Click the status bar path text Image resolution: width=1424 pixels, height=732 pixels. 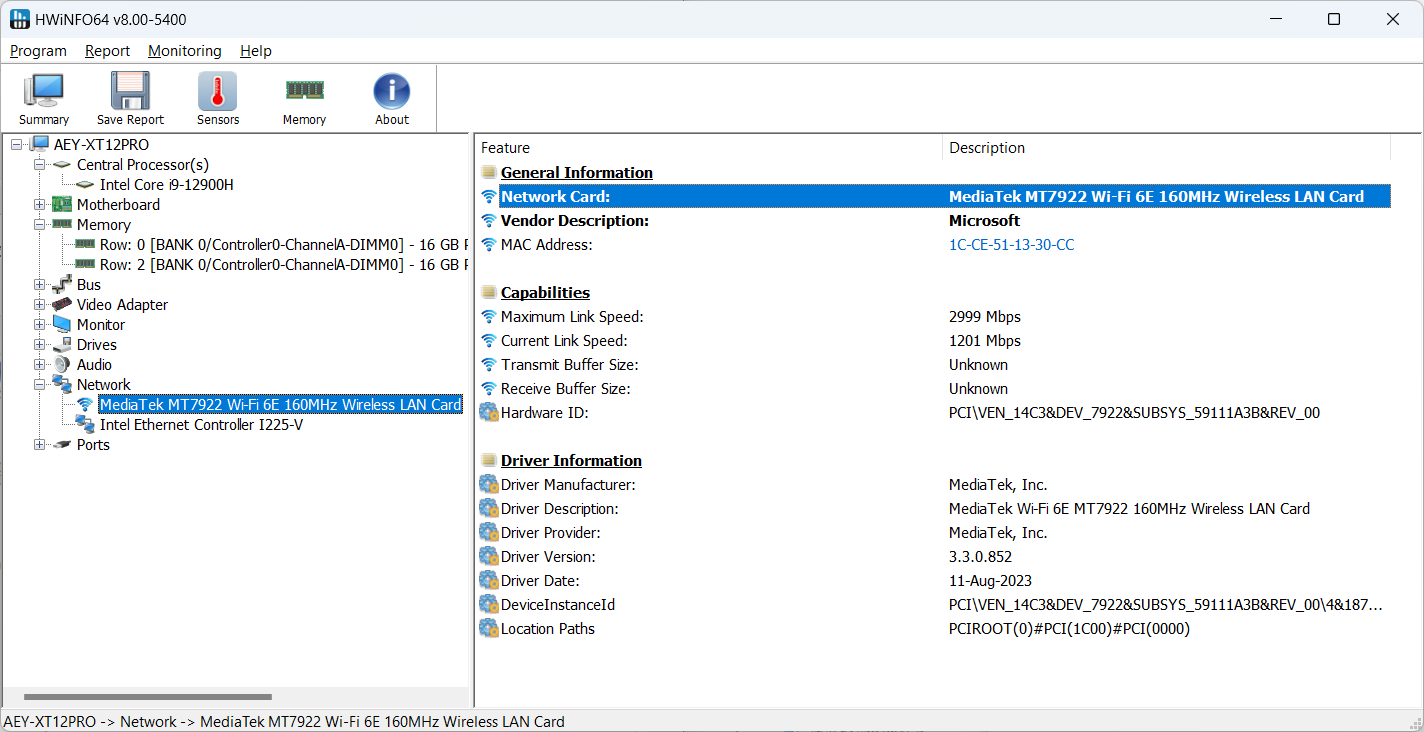tap(284, 722)
